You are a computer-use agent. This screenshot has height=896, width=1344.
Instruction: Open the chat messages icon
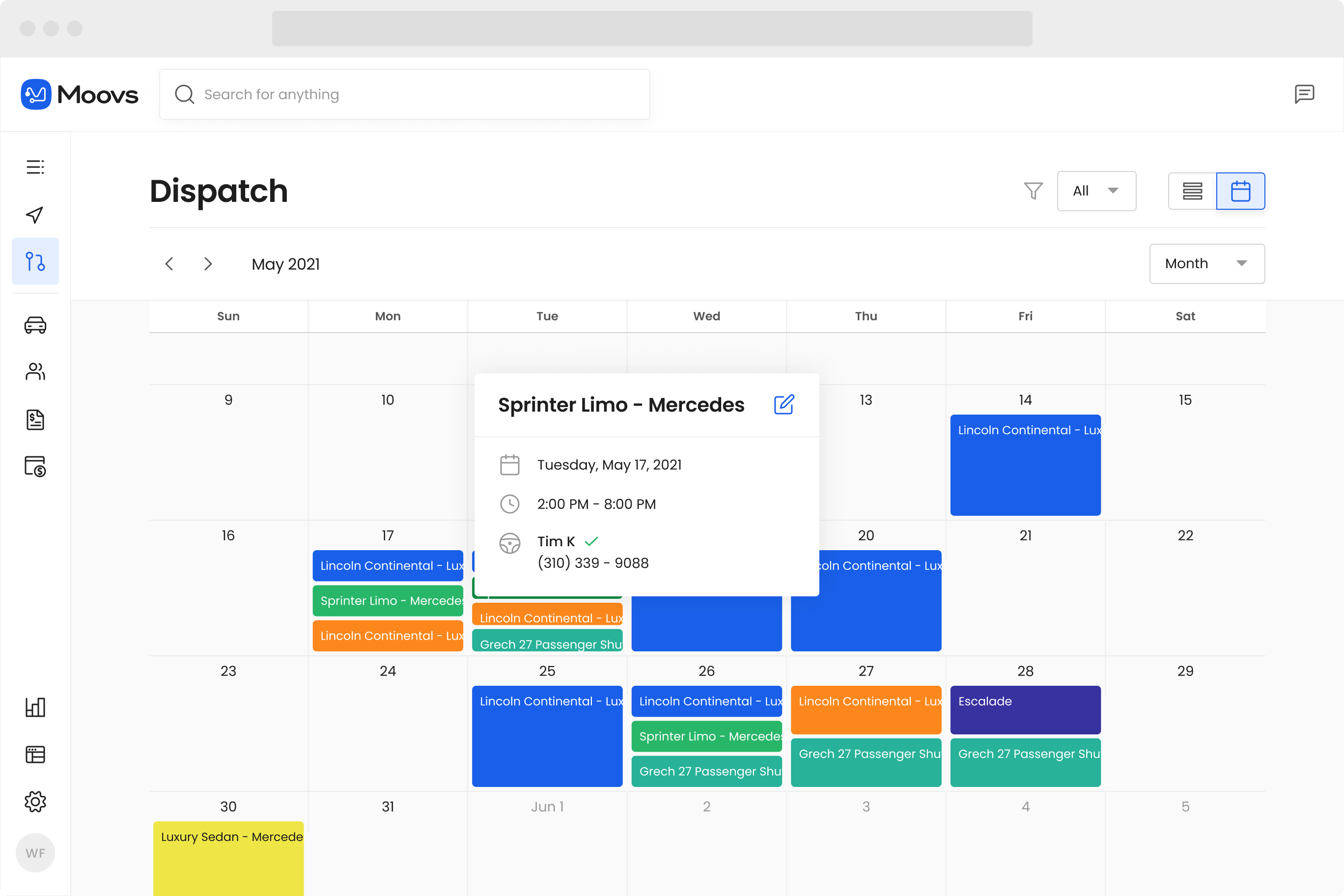[1304, 94]
